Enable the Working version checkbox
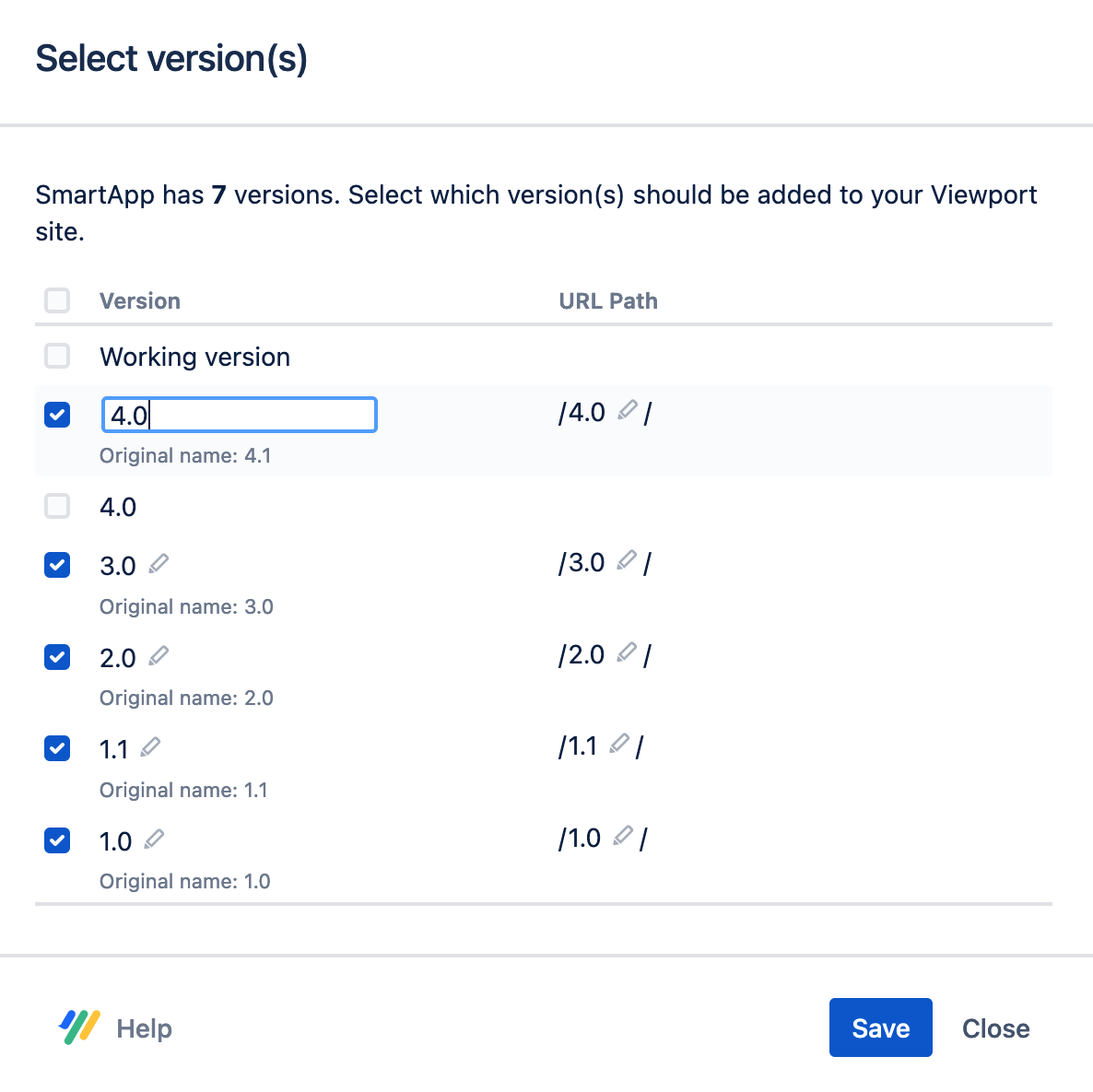This screenshot has width=1093, height=1092. click(x=57, y=356)
